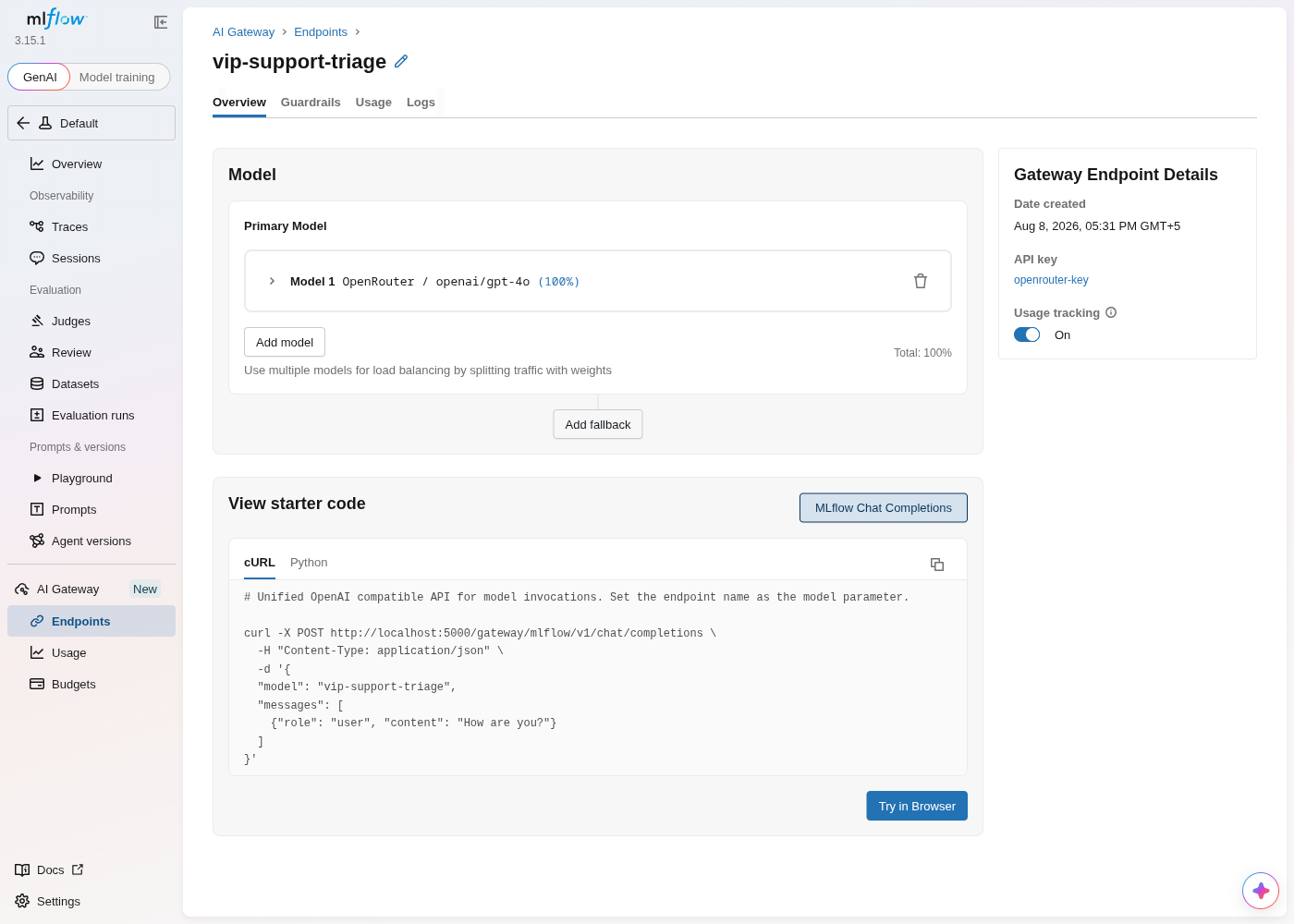
Task: Click the 3.15.1 version label
Action: click(31, 41)
